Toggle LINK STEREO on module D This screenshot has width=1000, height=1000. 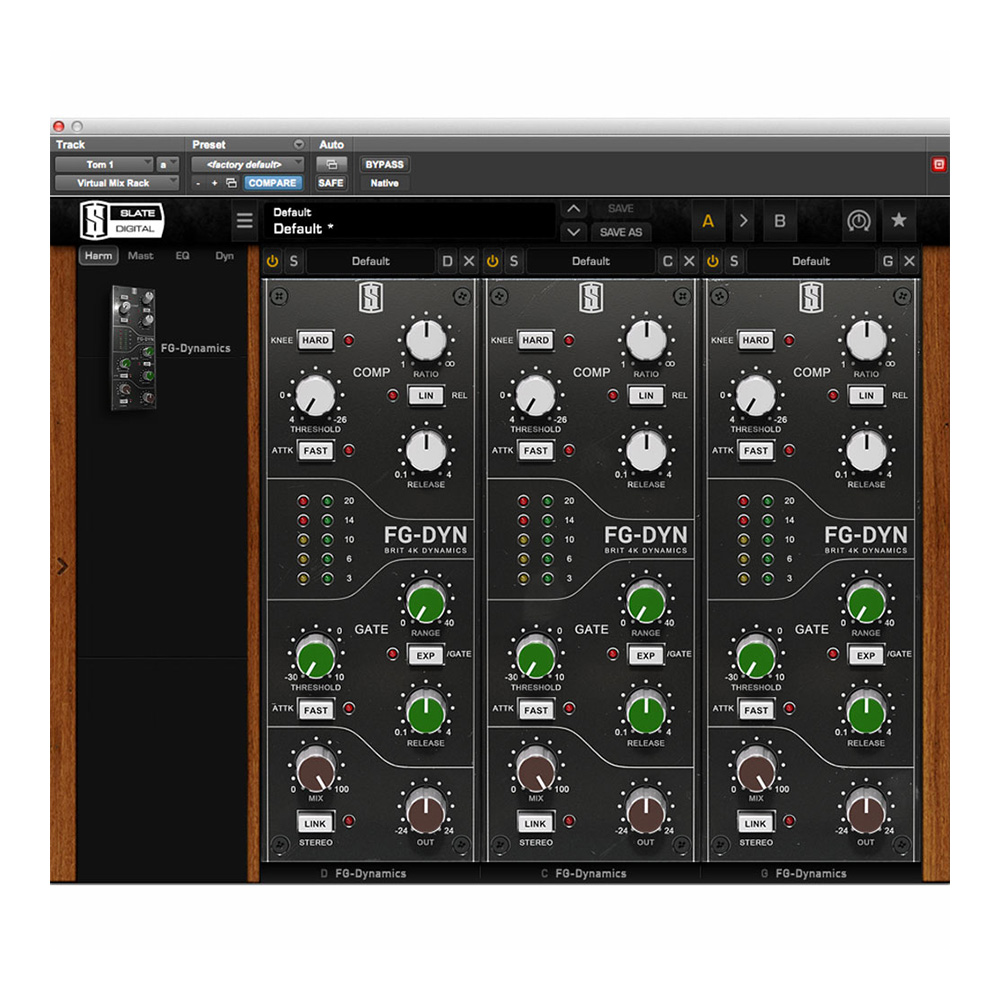click(x=316, y=823)
